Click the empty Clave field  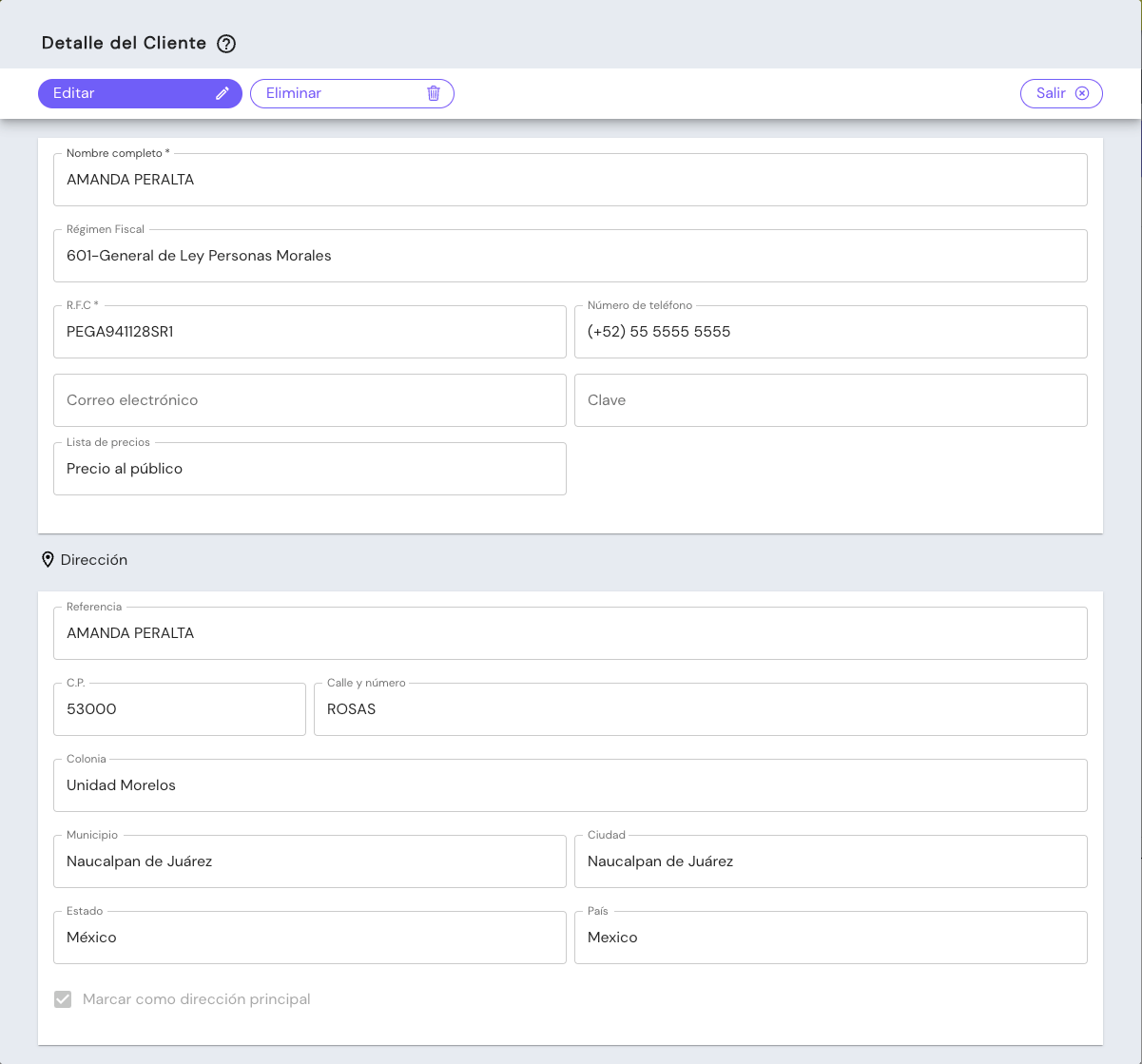click(831, 399)
